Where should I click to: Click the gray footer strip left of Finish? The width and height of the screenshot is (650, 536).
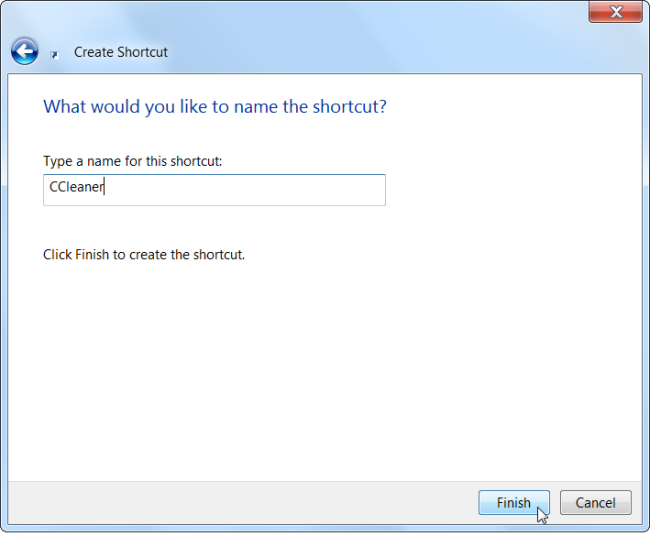(x=240, y=503)
